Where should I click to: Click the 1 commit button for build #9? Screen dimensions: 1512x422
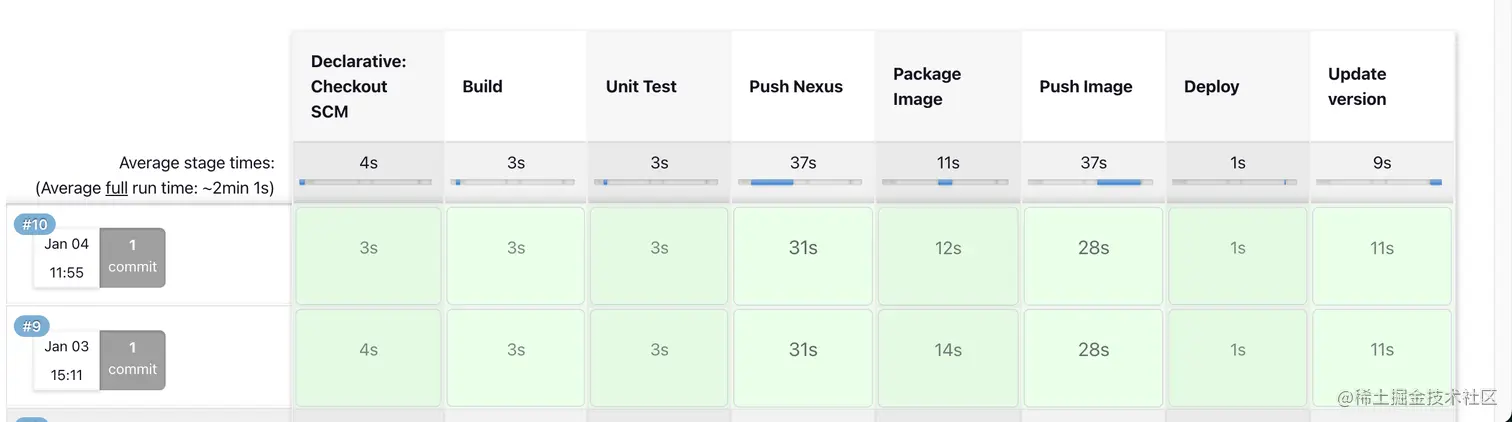132,358
